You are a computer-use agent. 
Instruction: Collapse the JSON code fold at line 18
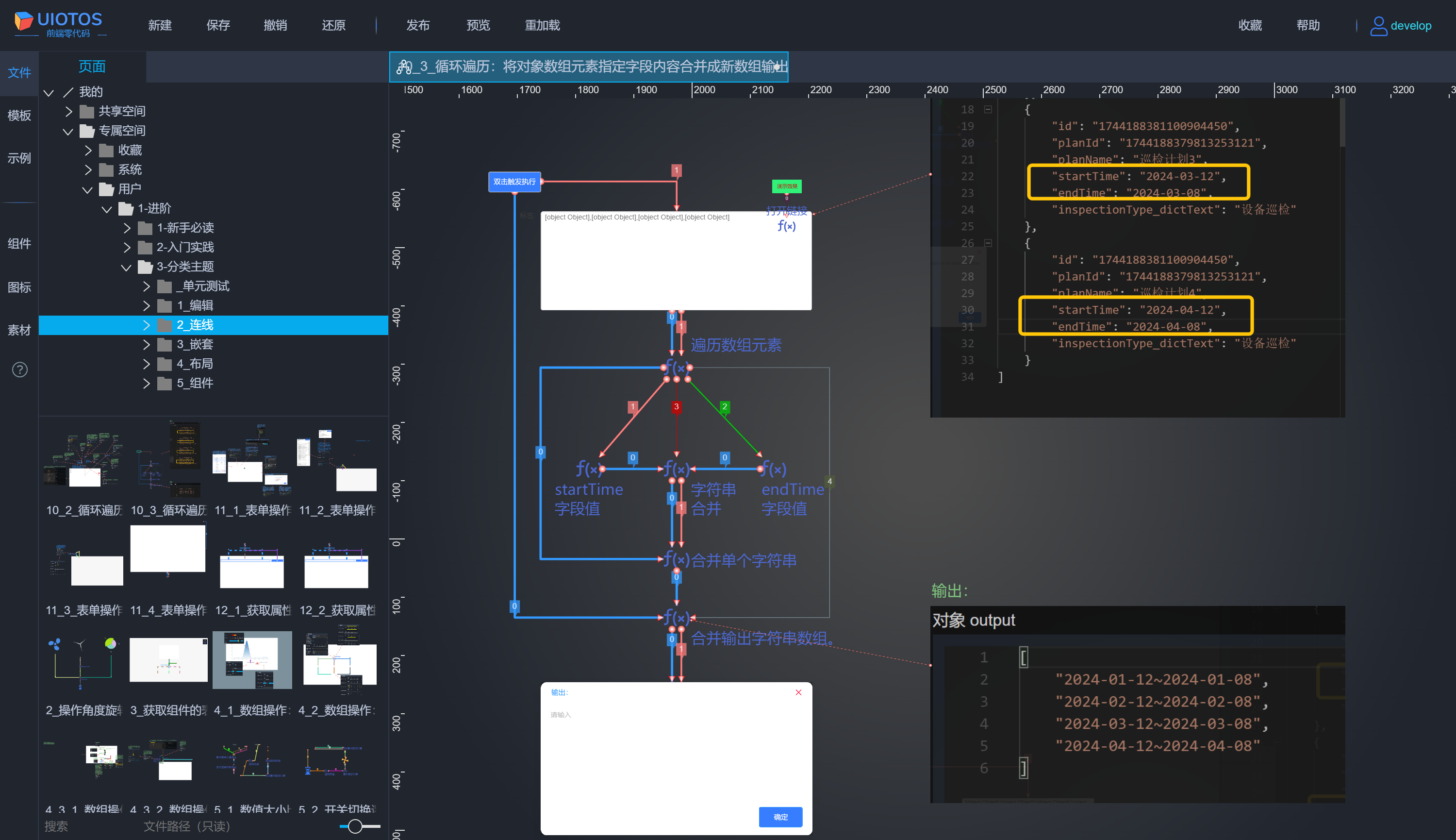[x=988, y=109]
